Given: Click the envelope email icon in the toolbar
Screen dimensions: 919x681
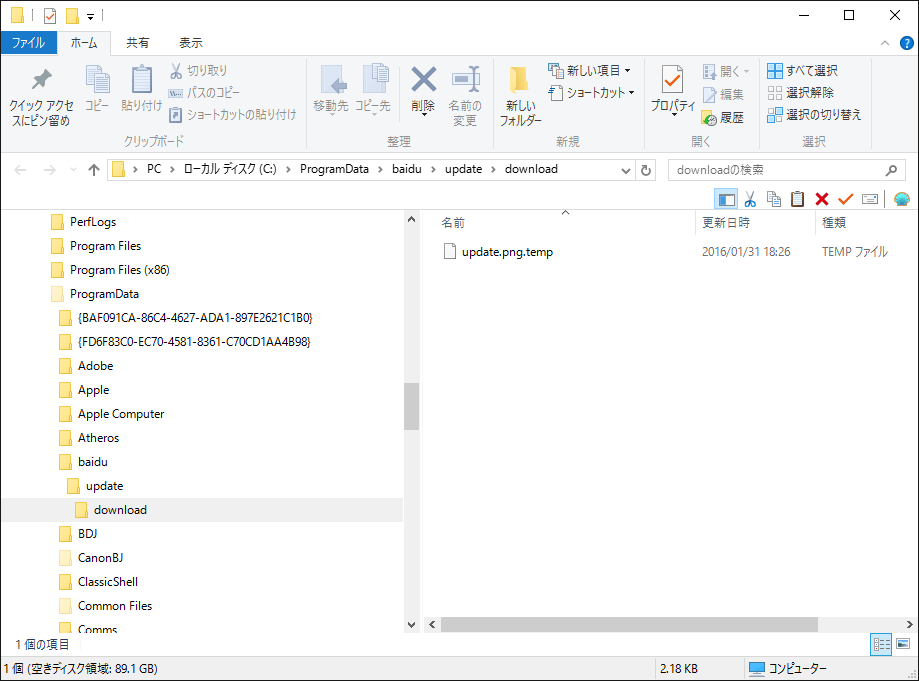Looking at the screenshot, I should [869, 199].
